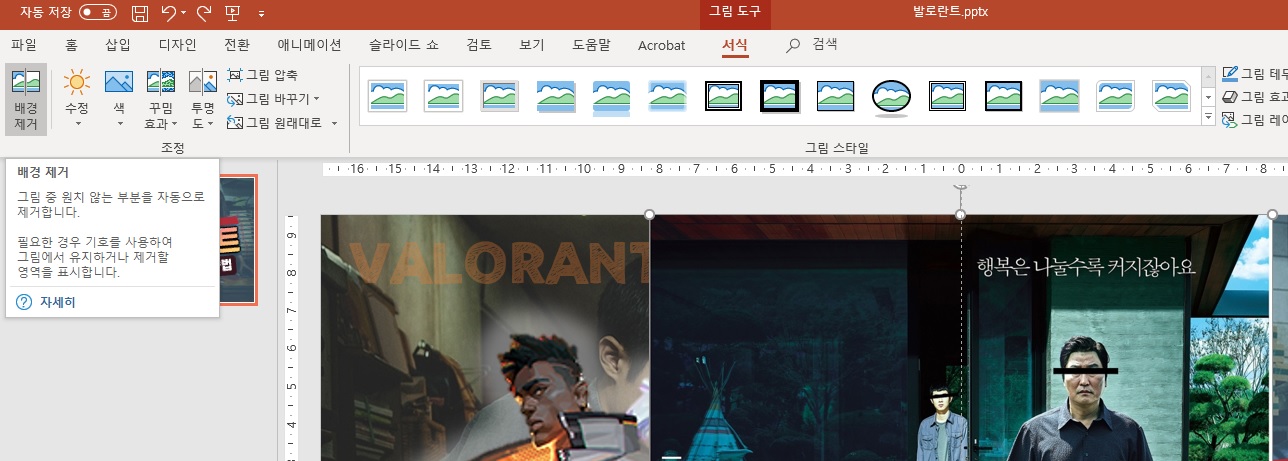Open the Undo history dropdown arrow
This screenshot has width=1288, height=461.
coord(185,13)
